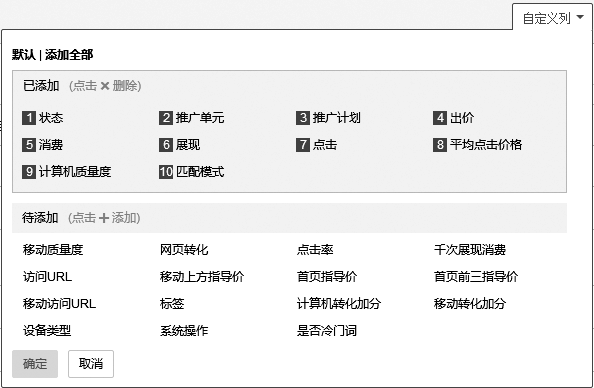Viewport: 594px width, 388px height.
Task: Add the 网页转化 column
Action: [184, 250]
